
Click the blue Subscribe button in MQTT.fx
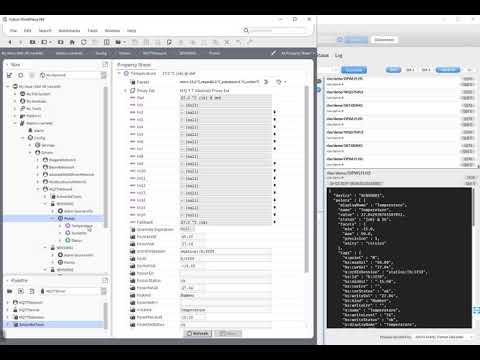(354, 70)
